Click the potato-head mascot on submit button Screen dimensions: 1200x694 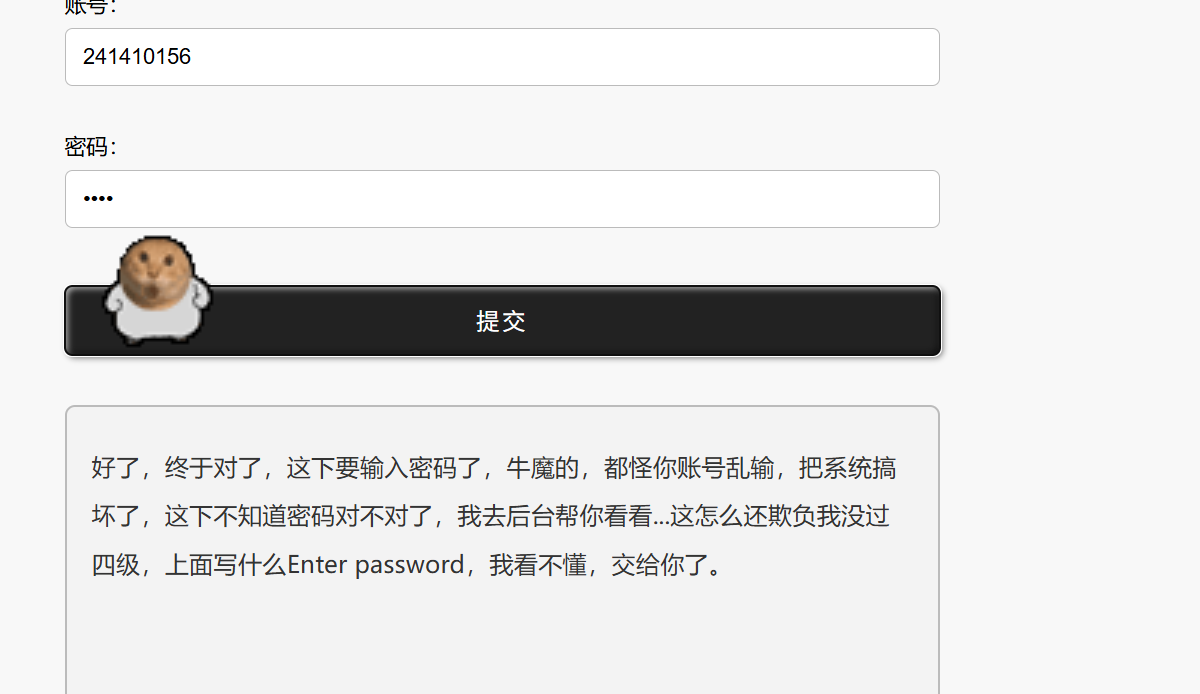coord(157,290)
